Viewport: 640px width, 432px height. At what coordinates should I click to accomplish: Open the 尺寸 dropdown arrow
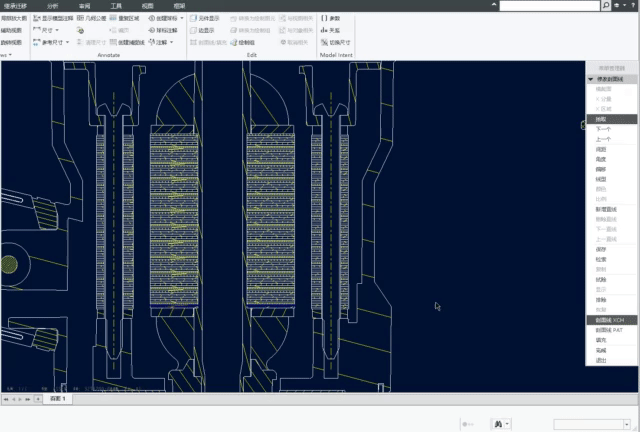pyautogui.click(x=57, y=30)
